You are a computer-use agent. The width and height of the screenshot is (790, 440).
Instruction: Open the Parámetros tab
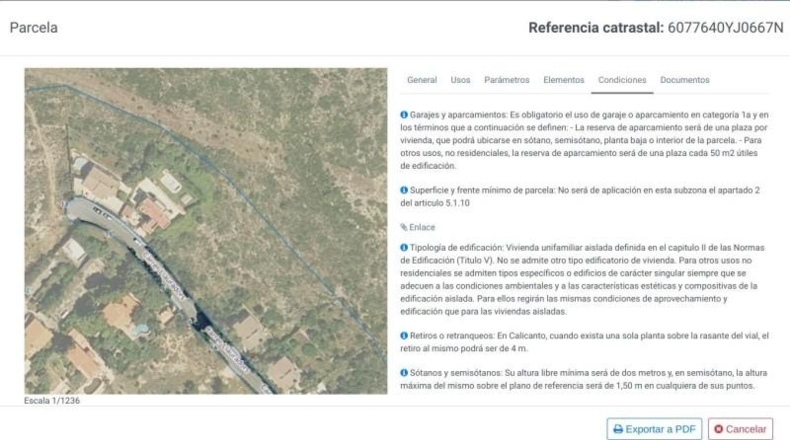(506, 80)
